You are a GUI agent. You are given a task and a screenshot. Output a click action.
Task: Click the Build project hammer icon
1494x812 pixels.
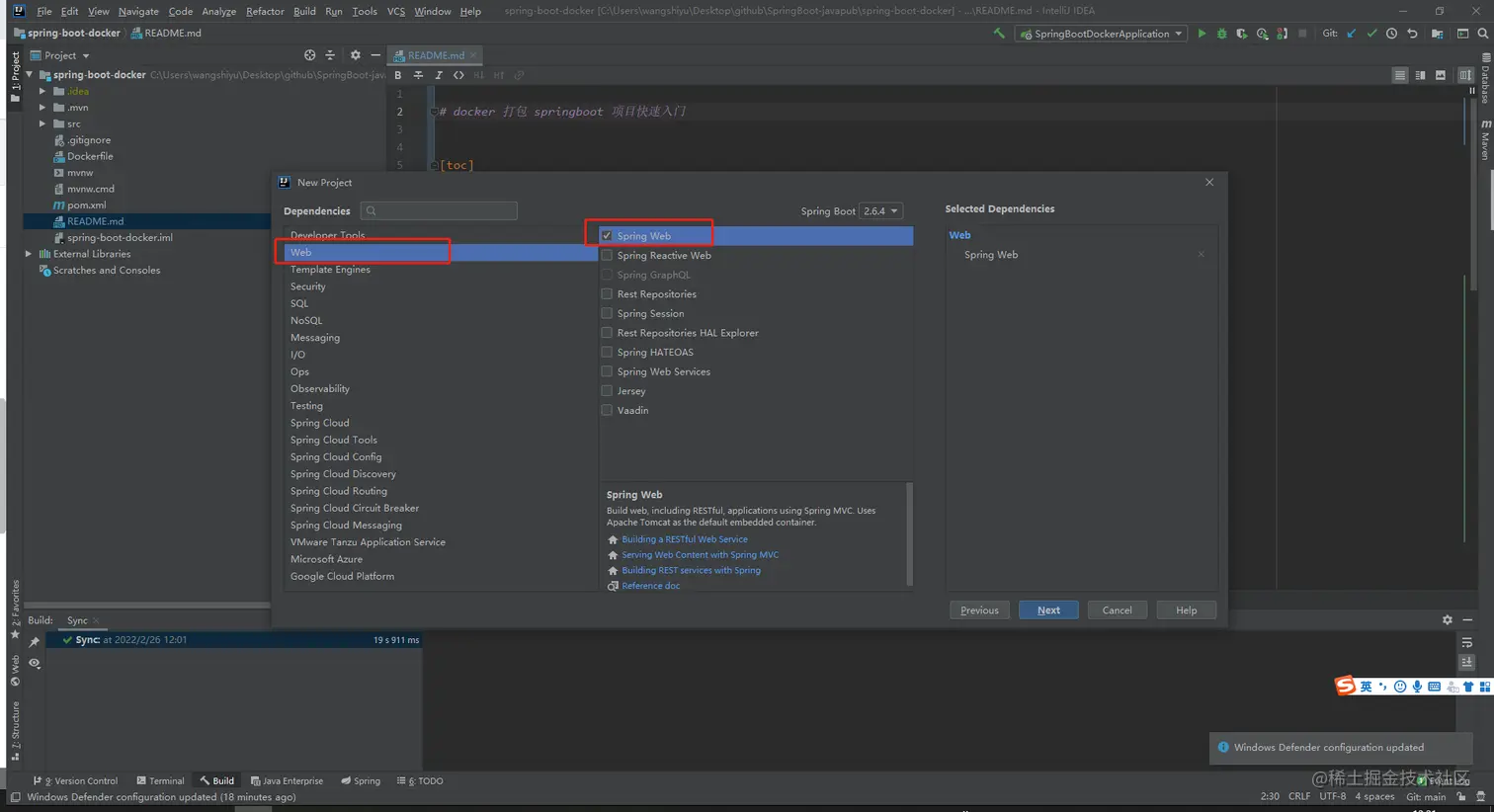[999, 34]
